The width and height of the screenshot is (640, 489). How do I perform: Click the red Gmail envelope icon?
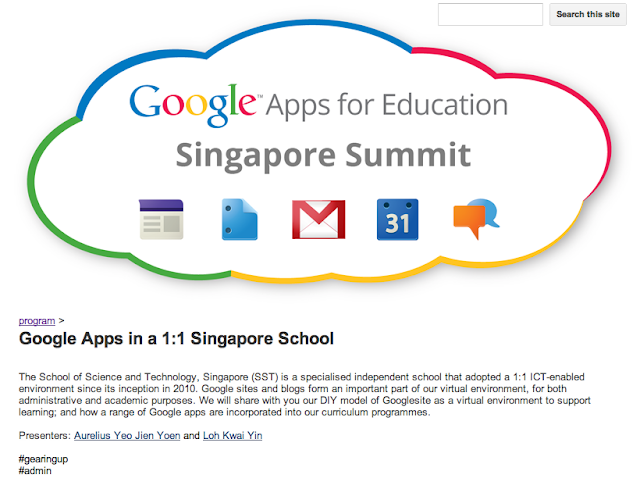318,219
